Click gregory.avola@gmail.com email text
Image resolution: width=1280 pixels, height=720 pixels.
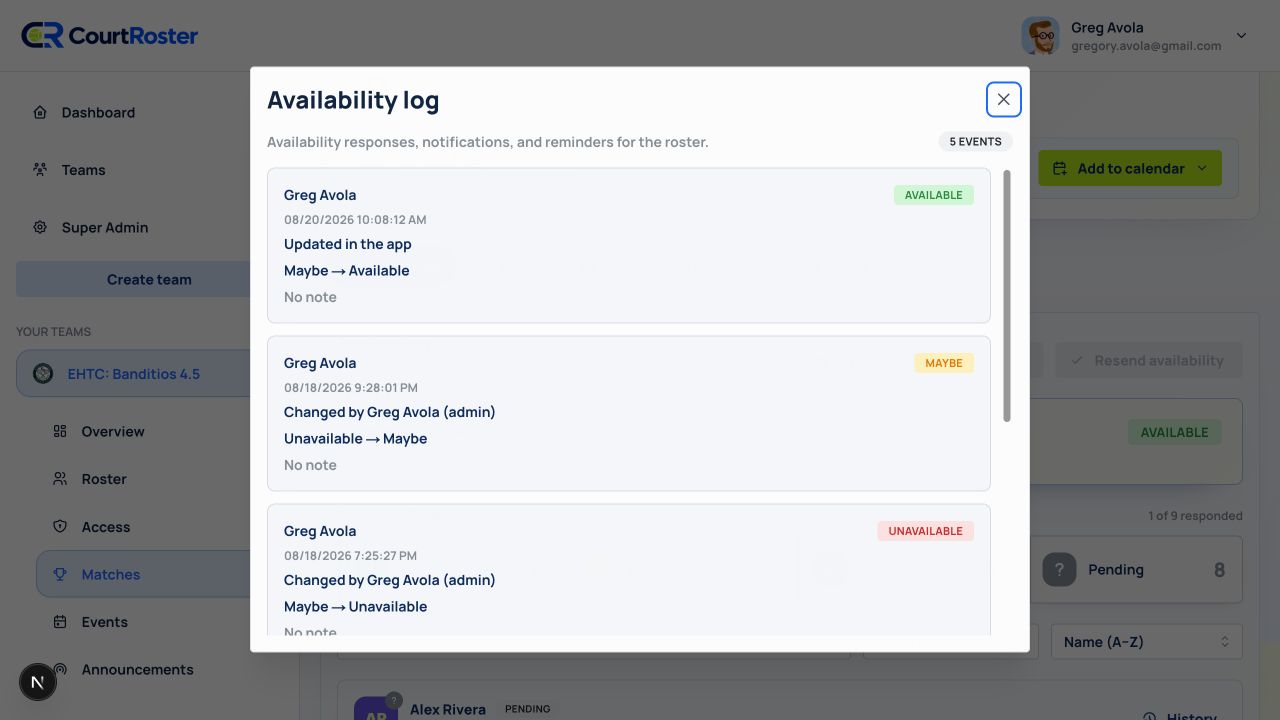pyautogui.click(x=1146, y=46)
